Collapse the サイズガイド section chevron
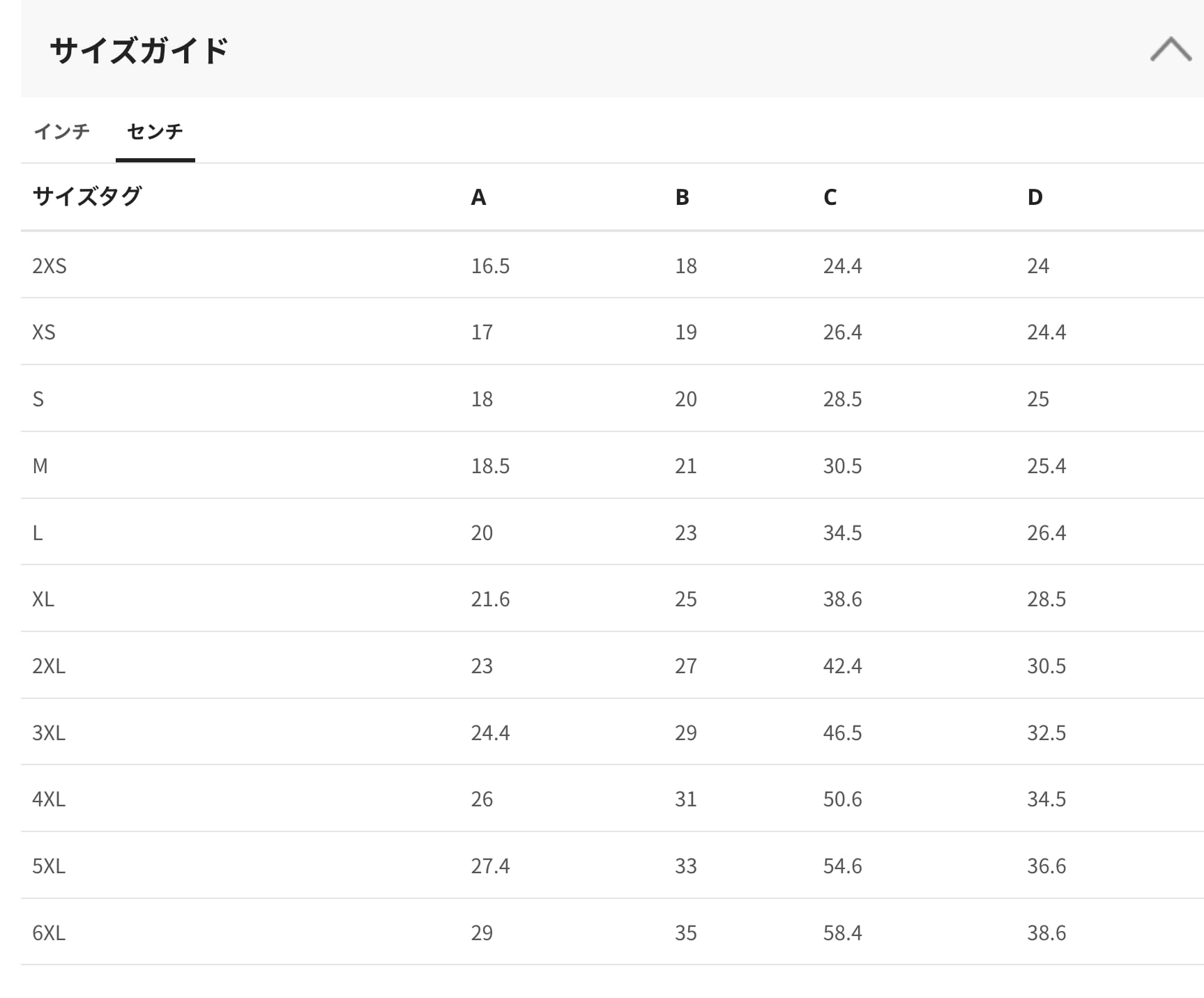Image resolution: width=1204 pixels, height=998 pixels. click(1170, 49)
